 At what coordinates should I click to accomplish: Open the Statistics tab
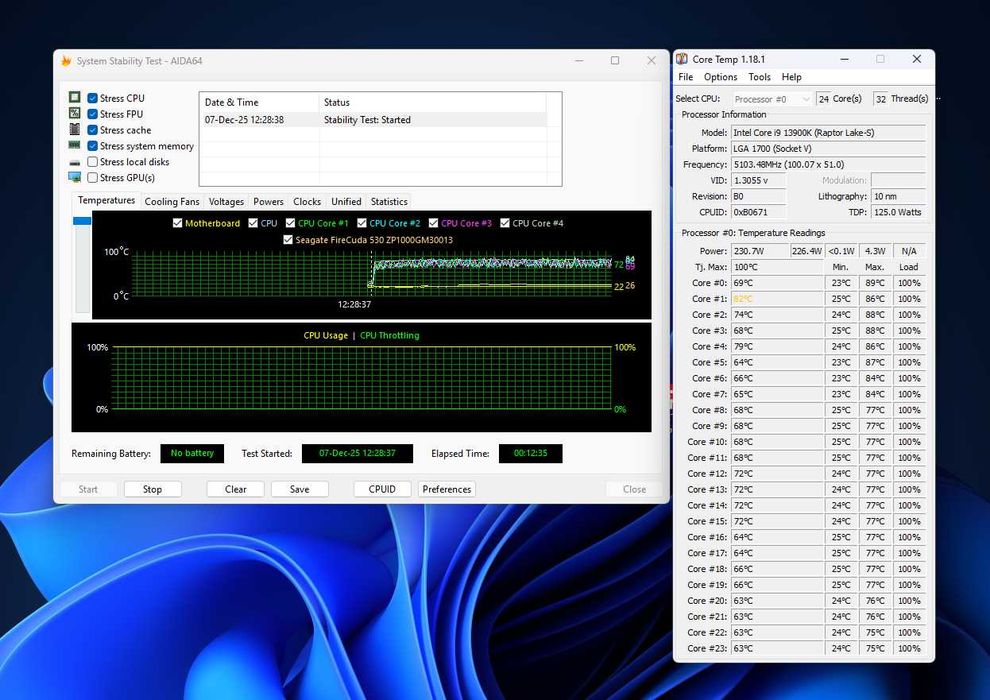click(x=389, y=201)
